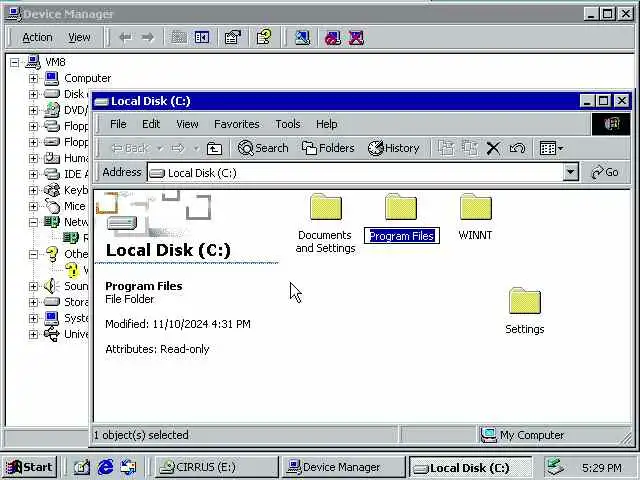This screenshot has width=640, height=480.
Task: Click Outlook Express quick launch icon
Action: [x=129, y=467]
